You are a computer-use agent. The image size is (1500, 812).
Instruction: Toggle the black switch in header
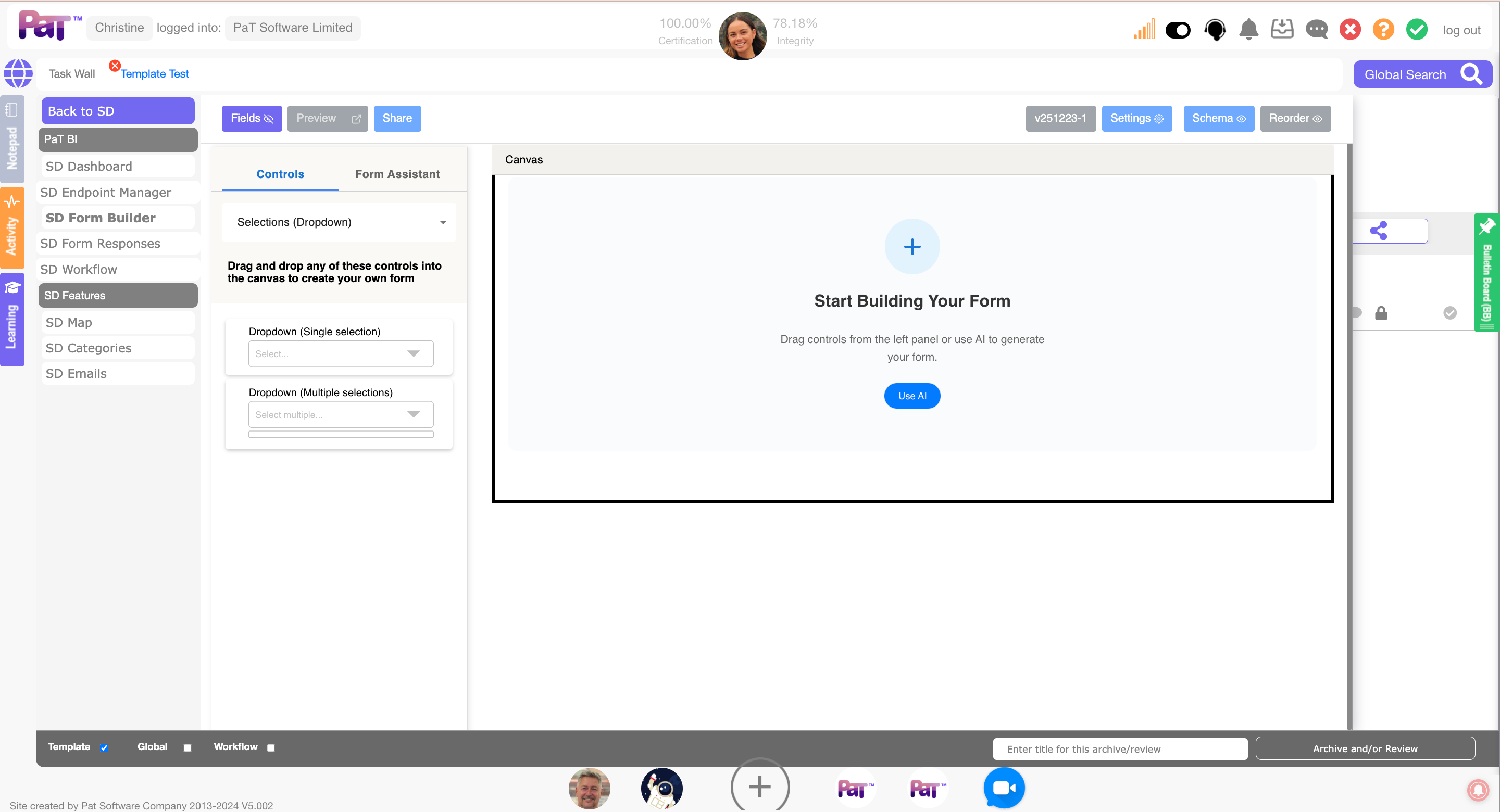[x=1178, y=30]
